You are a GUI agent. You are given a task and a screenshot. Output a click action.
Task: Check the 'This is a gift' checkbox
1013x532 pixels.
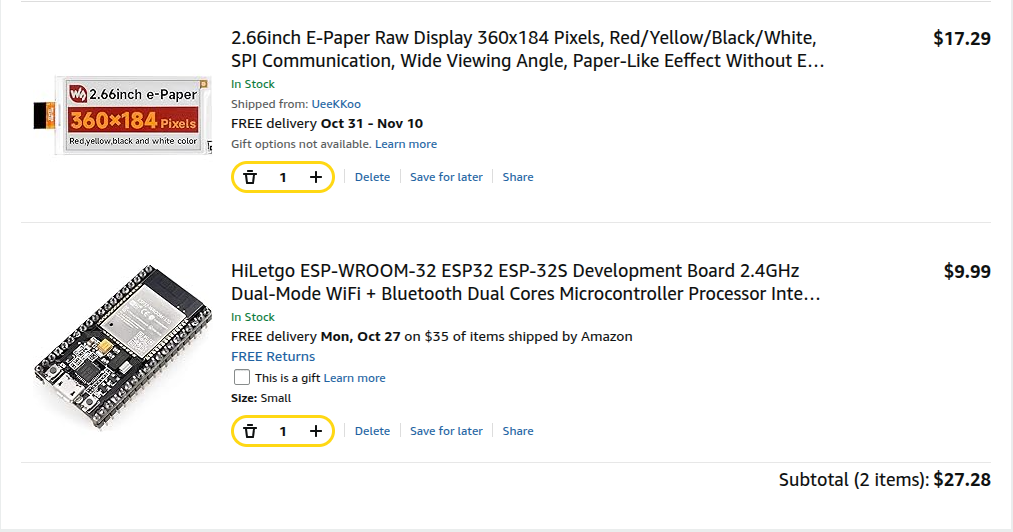241,377
